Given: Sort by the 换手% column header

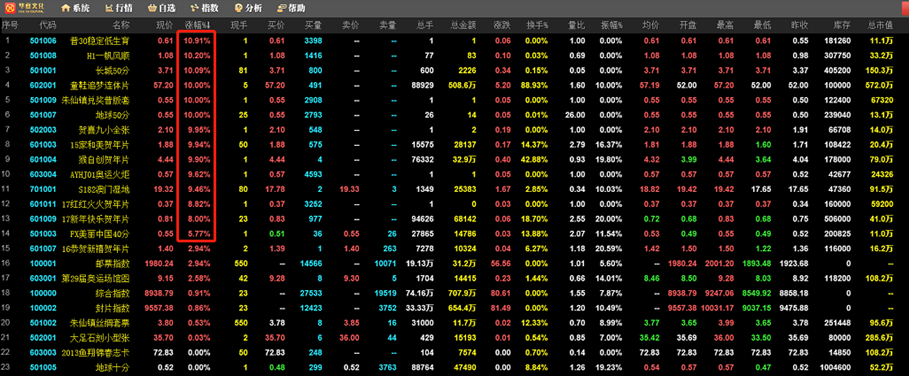Looking at the screenshot, I should (537, 25).
